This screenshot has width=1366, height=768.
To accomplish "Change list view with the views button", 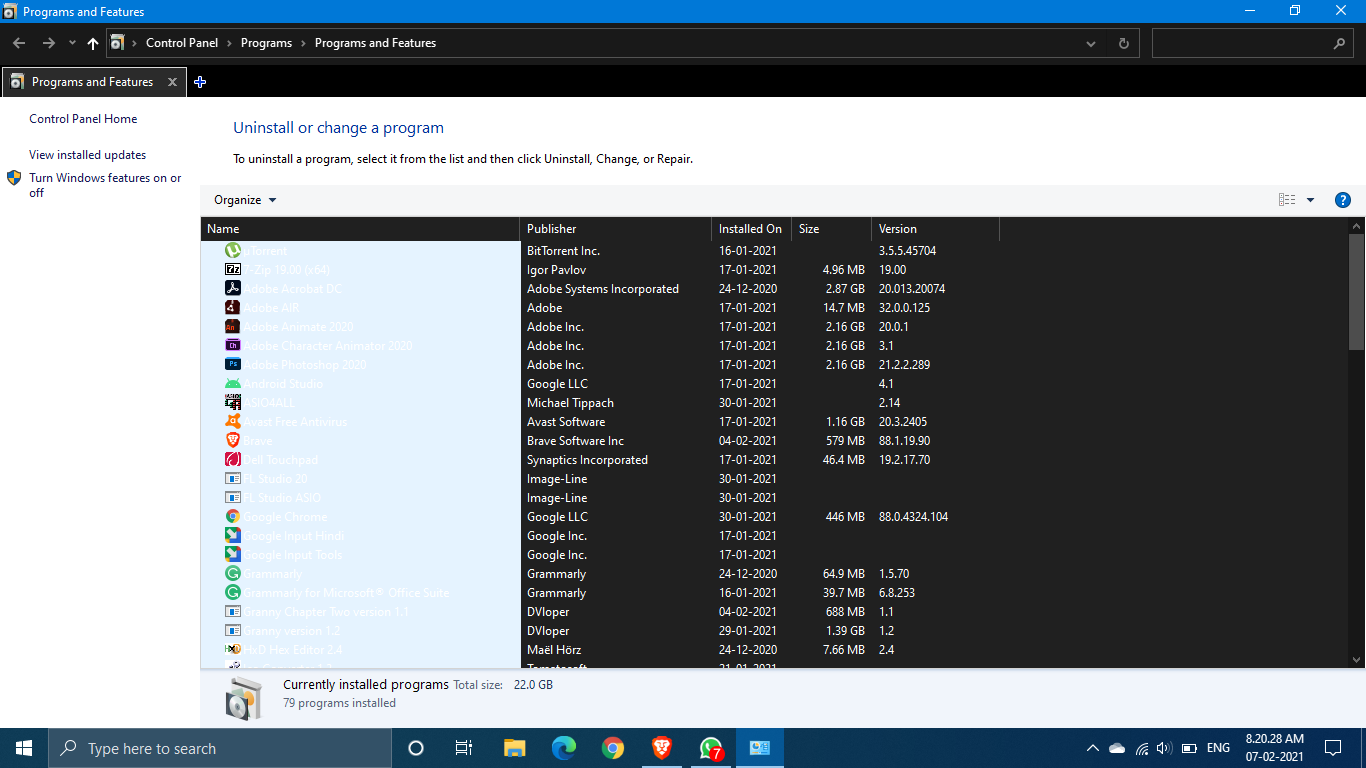I will 1287,200.
